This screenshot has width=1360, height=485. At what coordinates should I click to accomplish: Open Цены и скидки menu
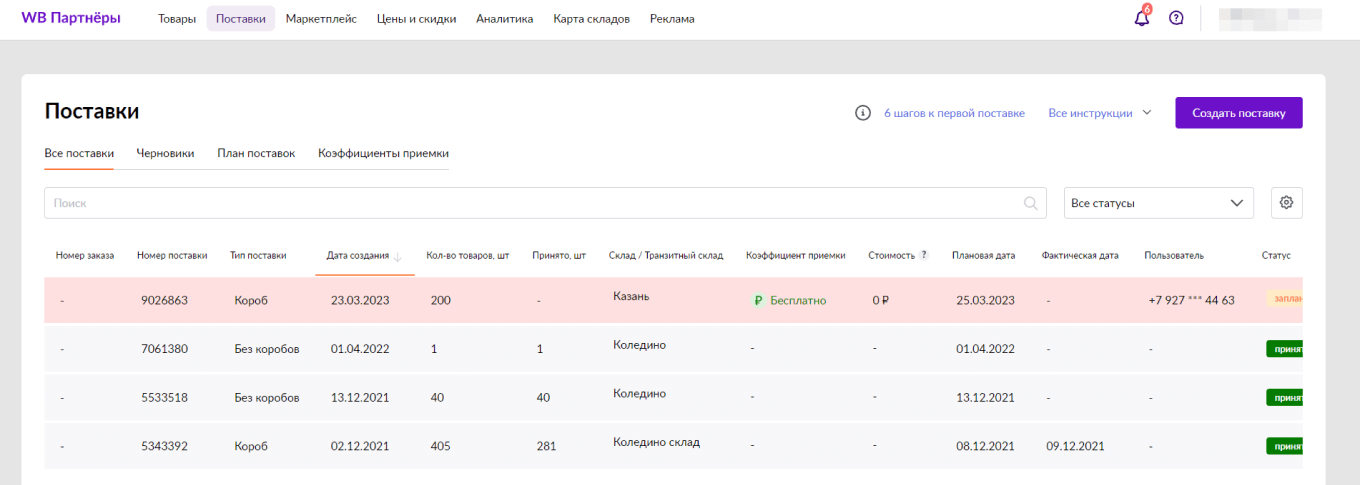(x=416, y=19)
